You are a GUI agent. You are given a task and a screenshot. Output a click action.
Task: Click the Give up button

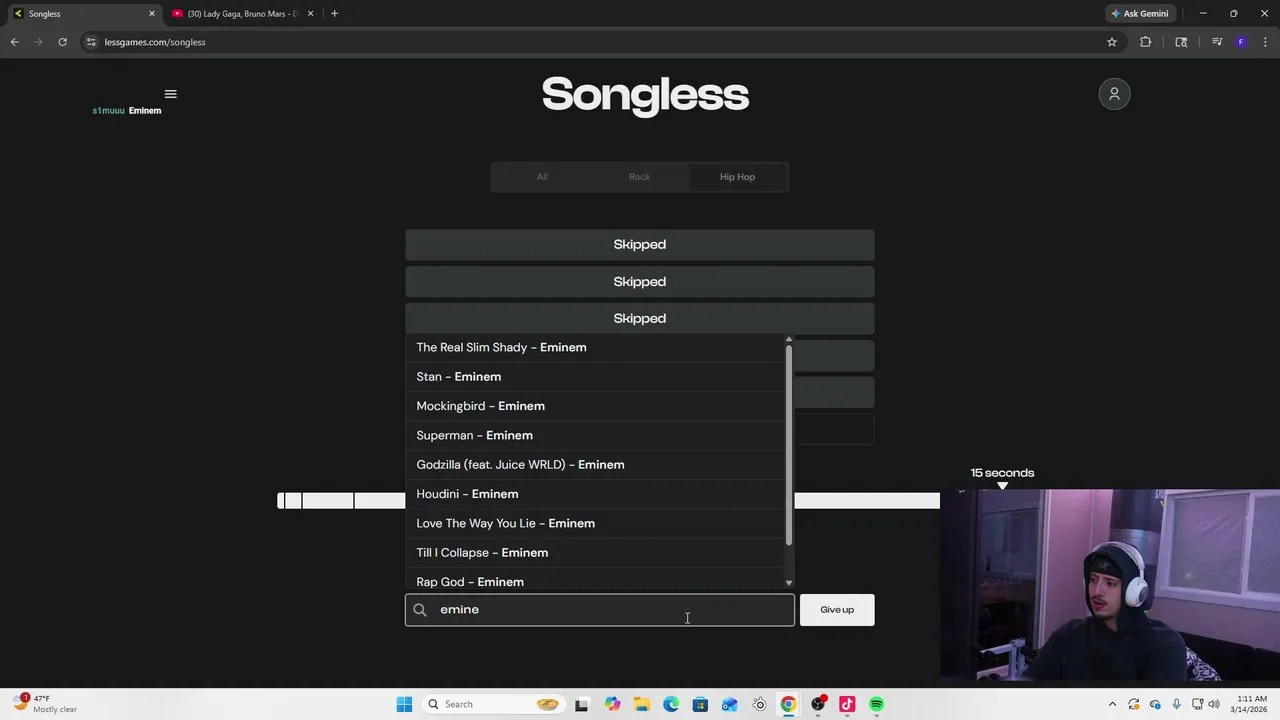click(x=837, y=610)
